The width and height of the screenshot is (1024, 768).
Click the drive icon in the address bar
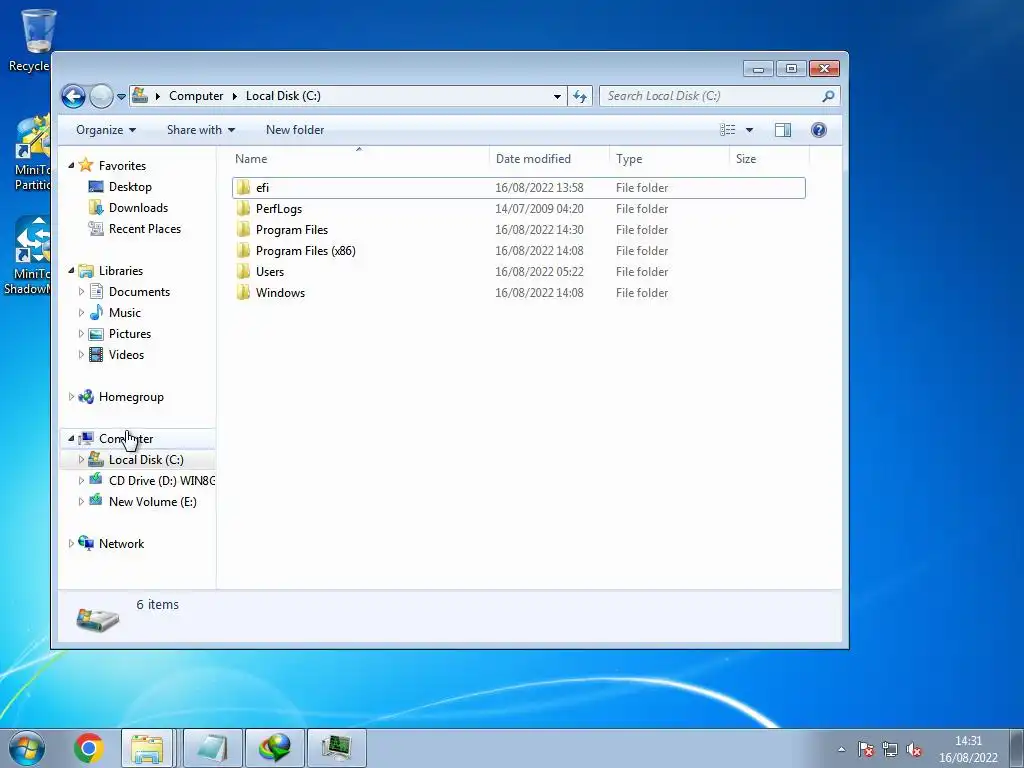point(140,95)
